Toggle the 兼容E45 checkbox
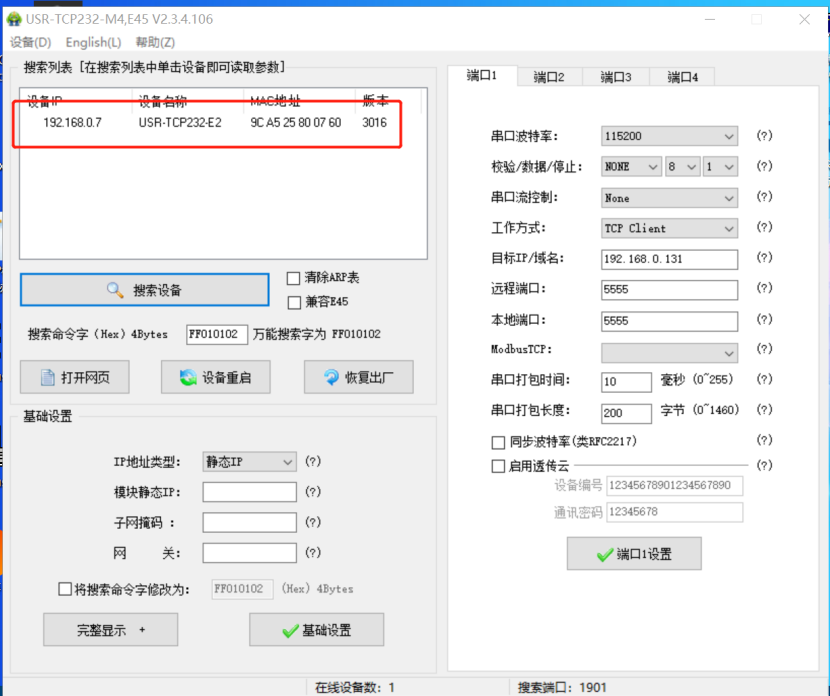Screen dimensions: 830x696 coord(294,301)
